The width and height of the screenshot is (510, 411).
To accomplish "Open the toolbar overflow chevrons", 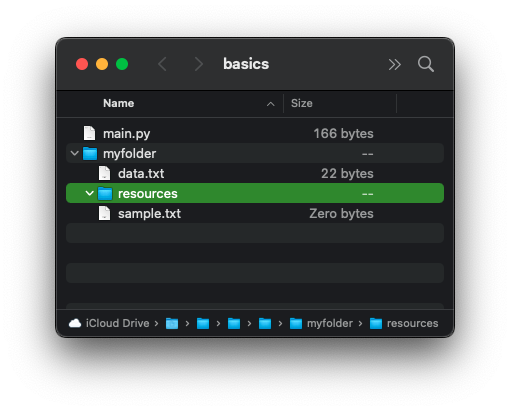I will coord(394,64).
